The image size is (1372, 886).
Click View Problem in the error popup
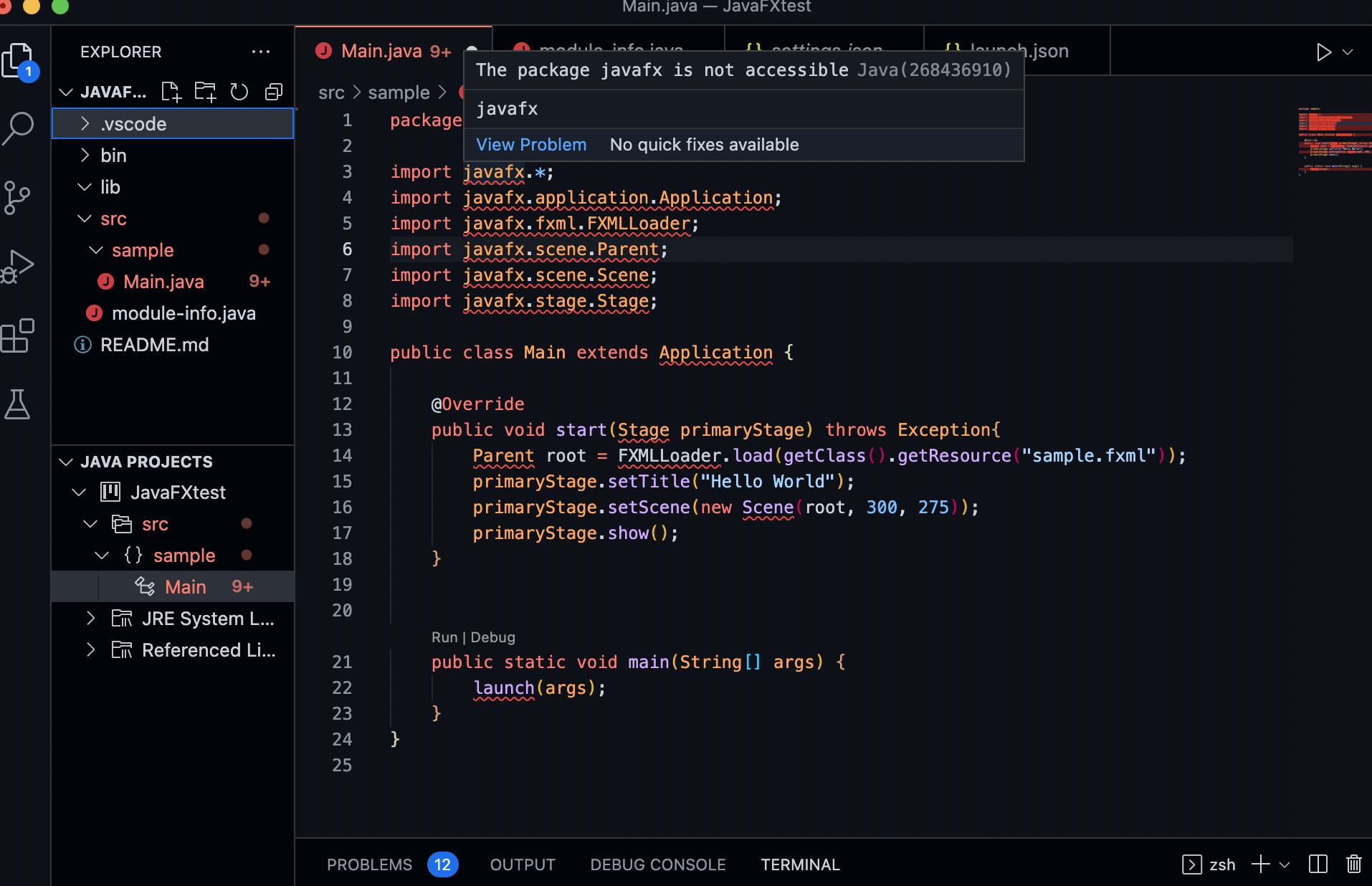tap(530, 144)
